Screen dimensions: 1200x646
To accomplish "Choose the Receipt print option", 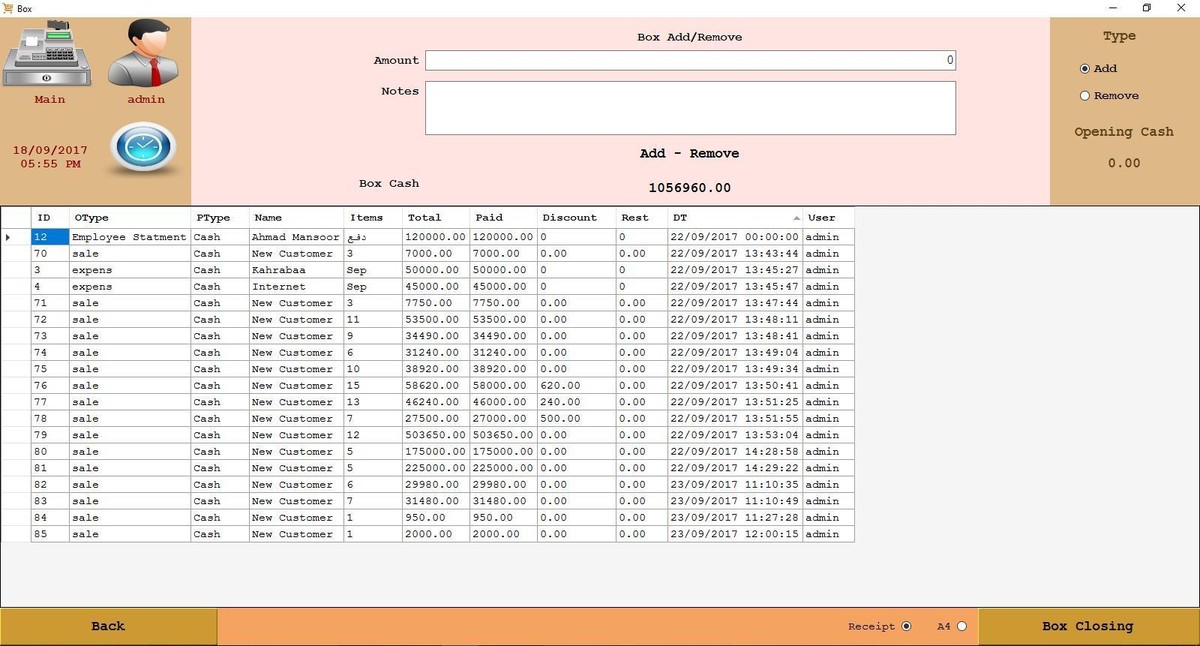I will [906, 627].
